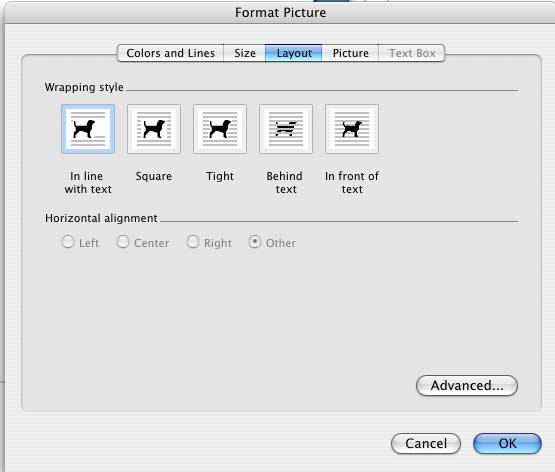The height and width of the screenshot is (472, 555).
Task: Click the Layout tab
Action: [x=294, y=53]
